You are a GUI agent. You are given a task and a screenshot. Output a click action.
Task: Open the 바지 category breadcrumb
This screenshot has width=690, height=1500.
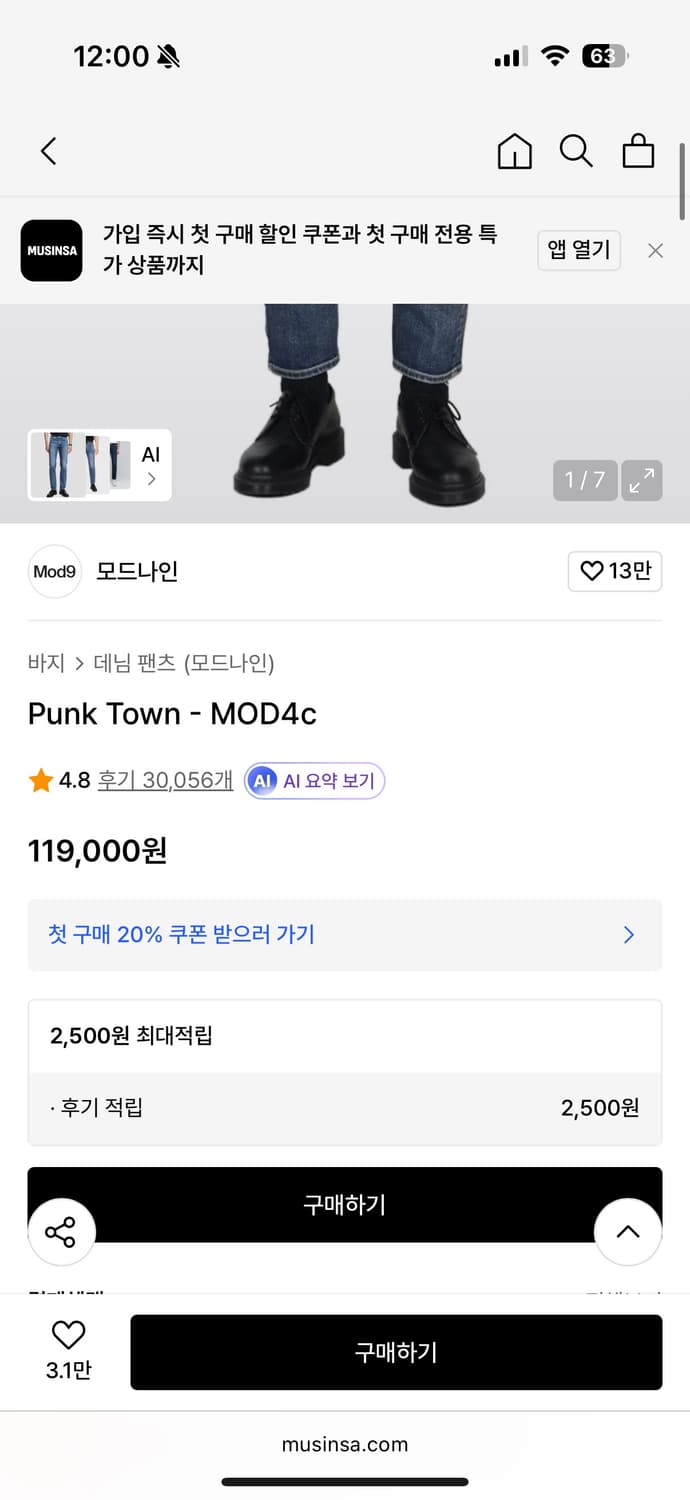(42, 664)
